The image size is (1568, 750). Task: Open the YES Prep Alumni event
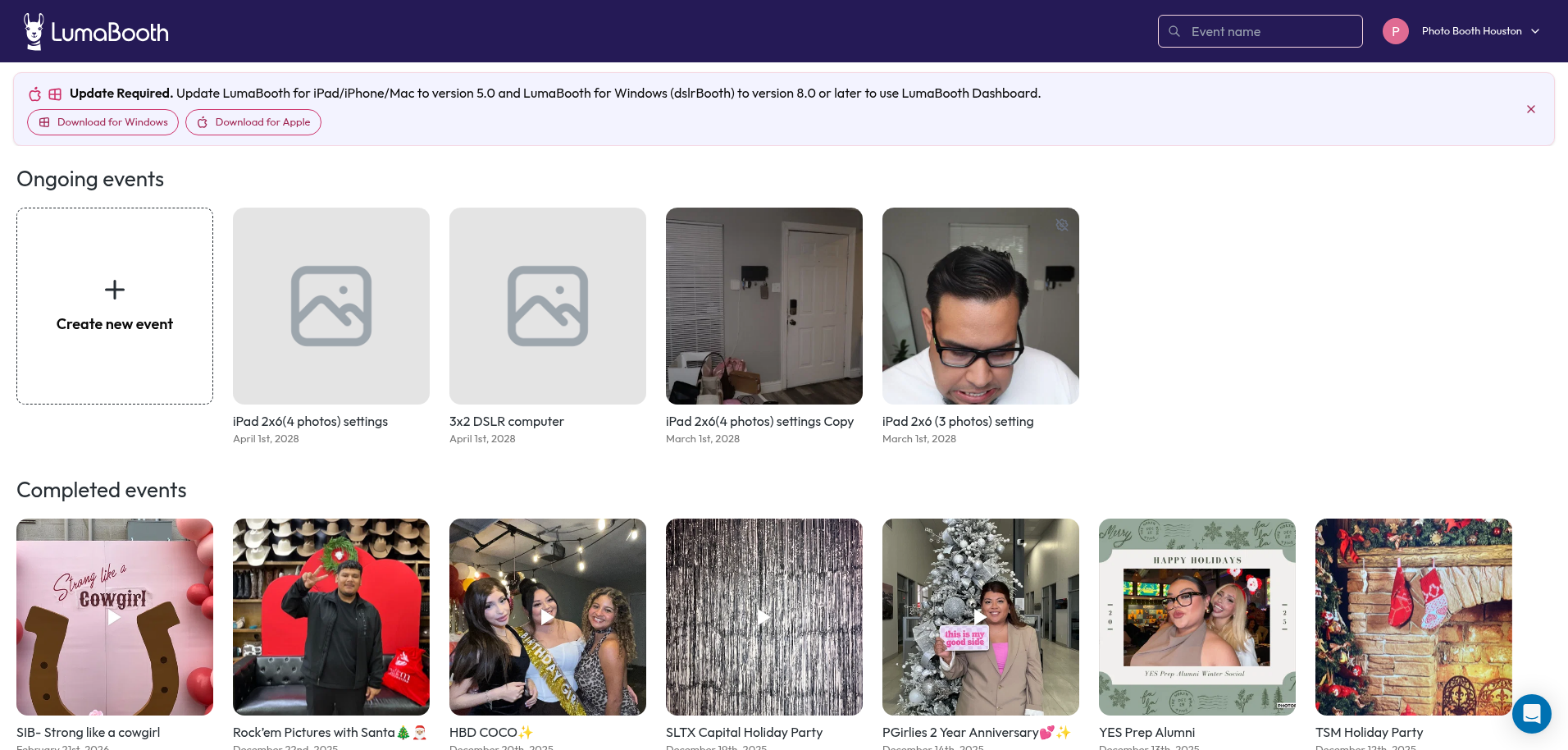pos(1197,616)
